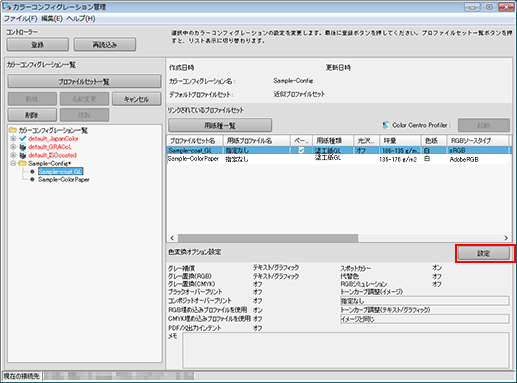Click the AdobeRGB cell in the table
This screenshot has height=383, width=517.
(464, 159)
